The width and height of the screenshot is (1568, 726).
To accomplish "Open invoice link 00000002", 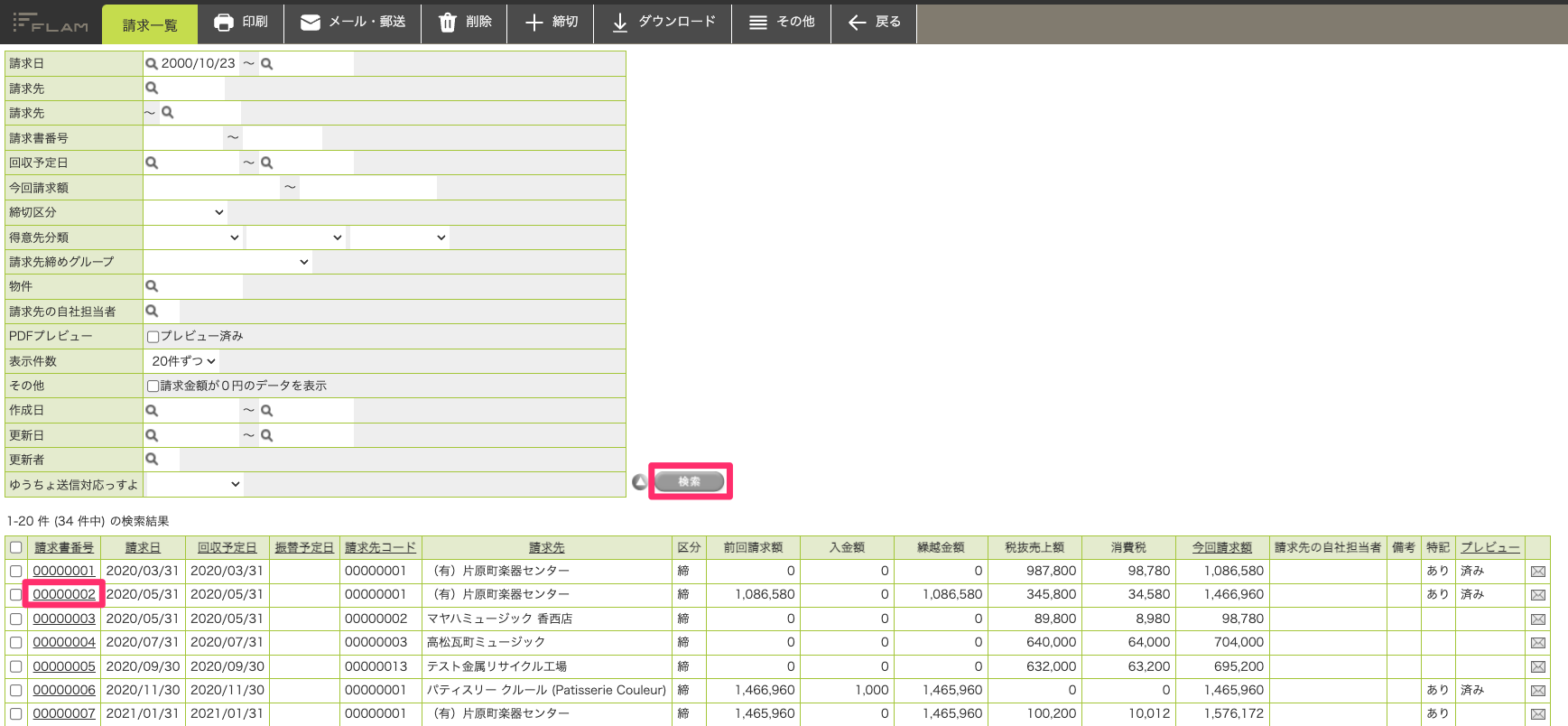I will point(64,594).
